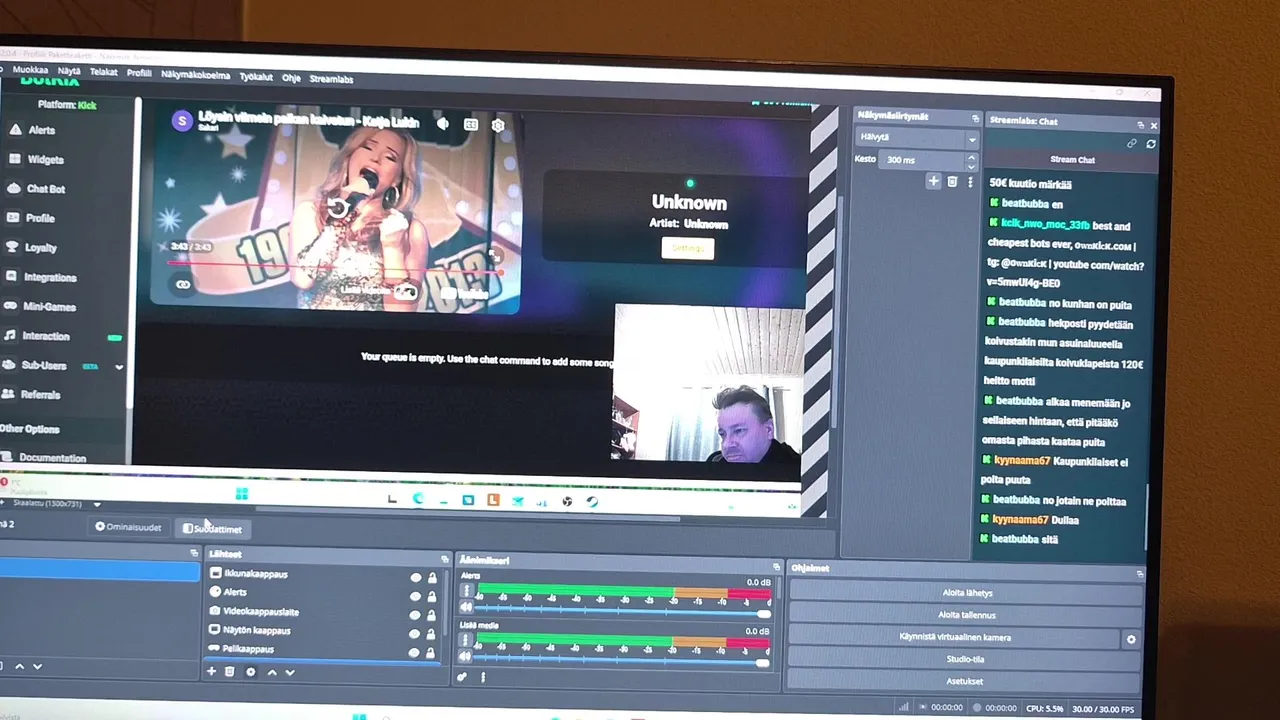
Task: Hide the Alerts source with the eye icon
Action: (415, 596)
